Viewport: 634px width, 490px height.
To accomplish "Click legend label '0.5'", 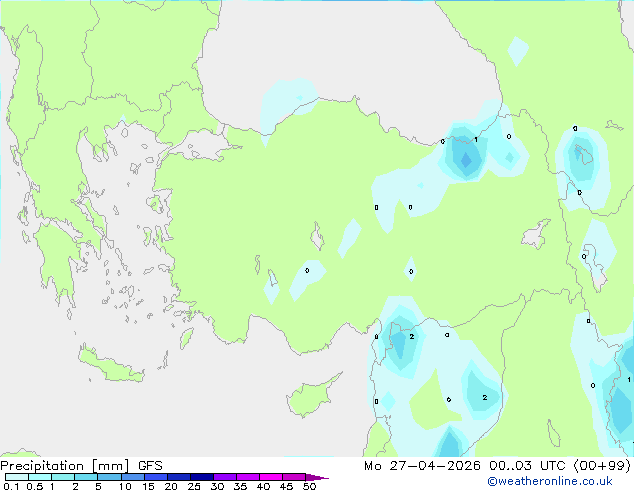I will pyautogui.click(x=34, y=486).
